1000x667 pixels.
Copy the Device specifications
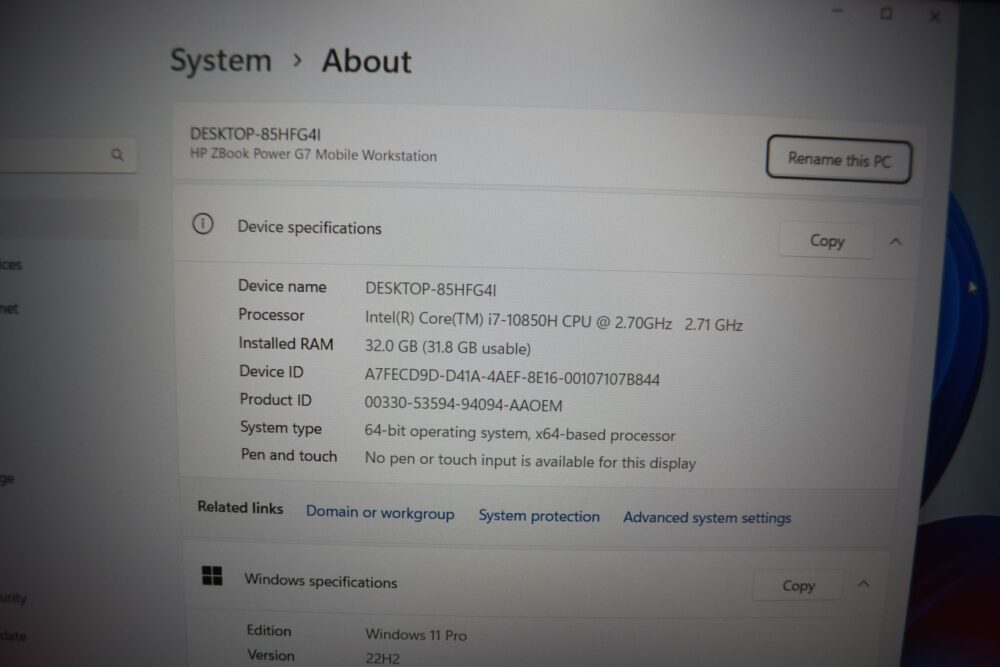(x=827, y=240)
